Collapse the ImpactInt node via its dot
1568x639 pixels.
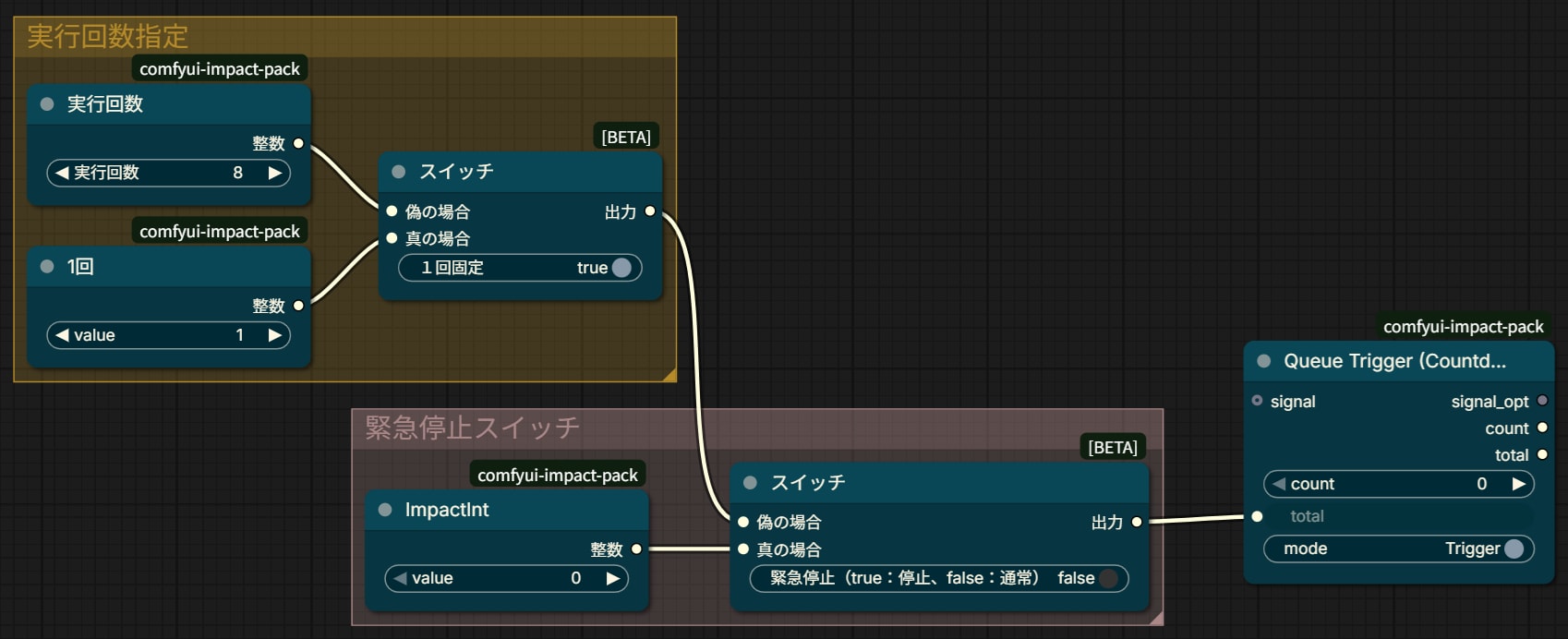[x=385, y=510]
